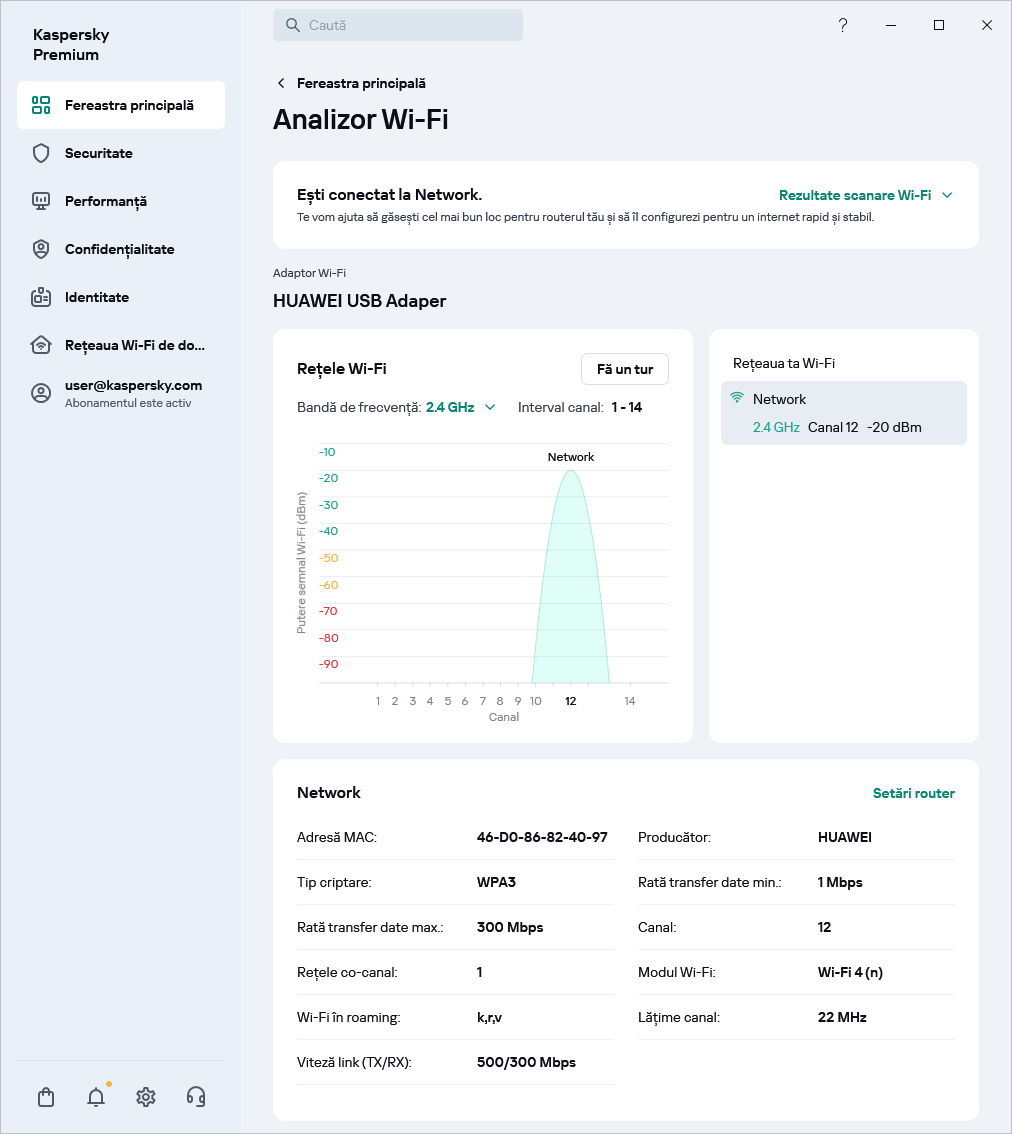The width and height of the screenshot is (1012, 1134).
Task: Open the Setări router link
Action: tap(913, 793)
